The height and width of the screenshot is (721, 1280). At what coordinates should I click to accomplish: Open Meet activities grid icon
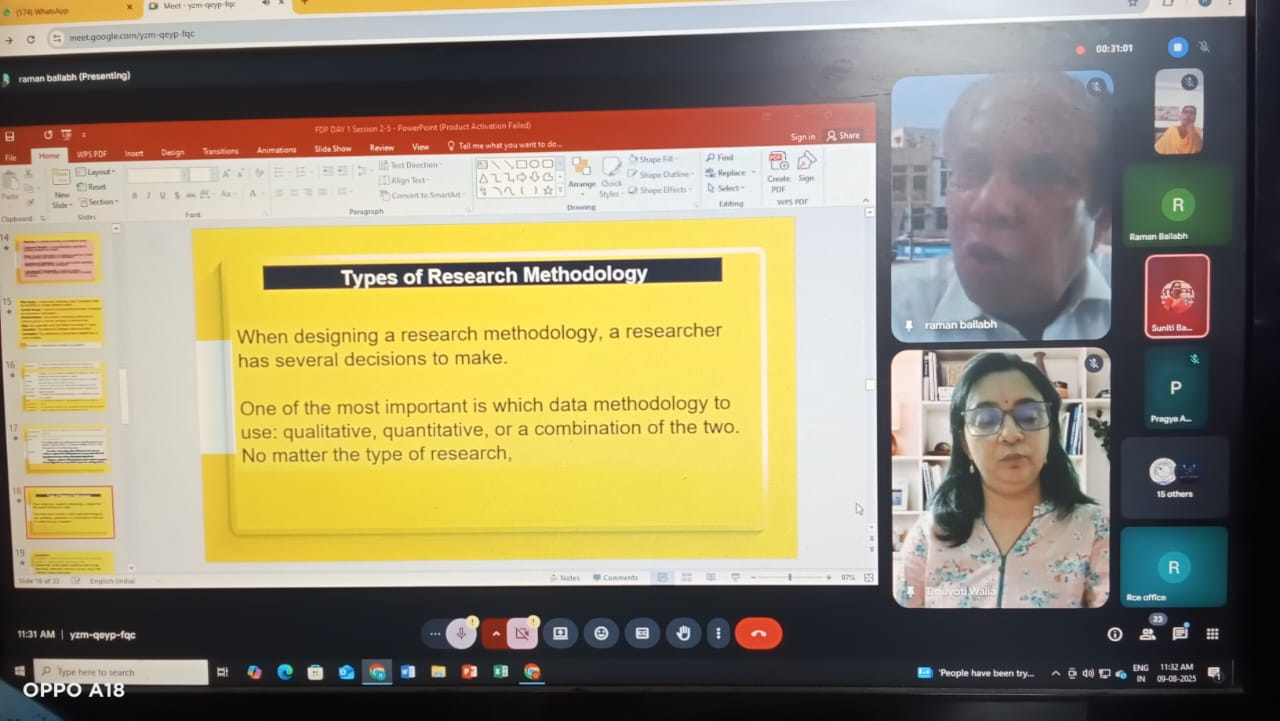click(1212, 634)
